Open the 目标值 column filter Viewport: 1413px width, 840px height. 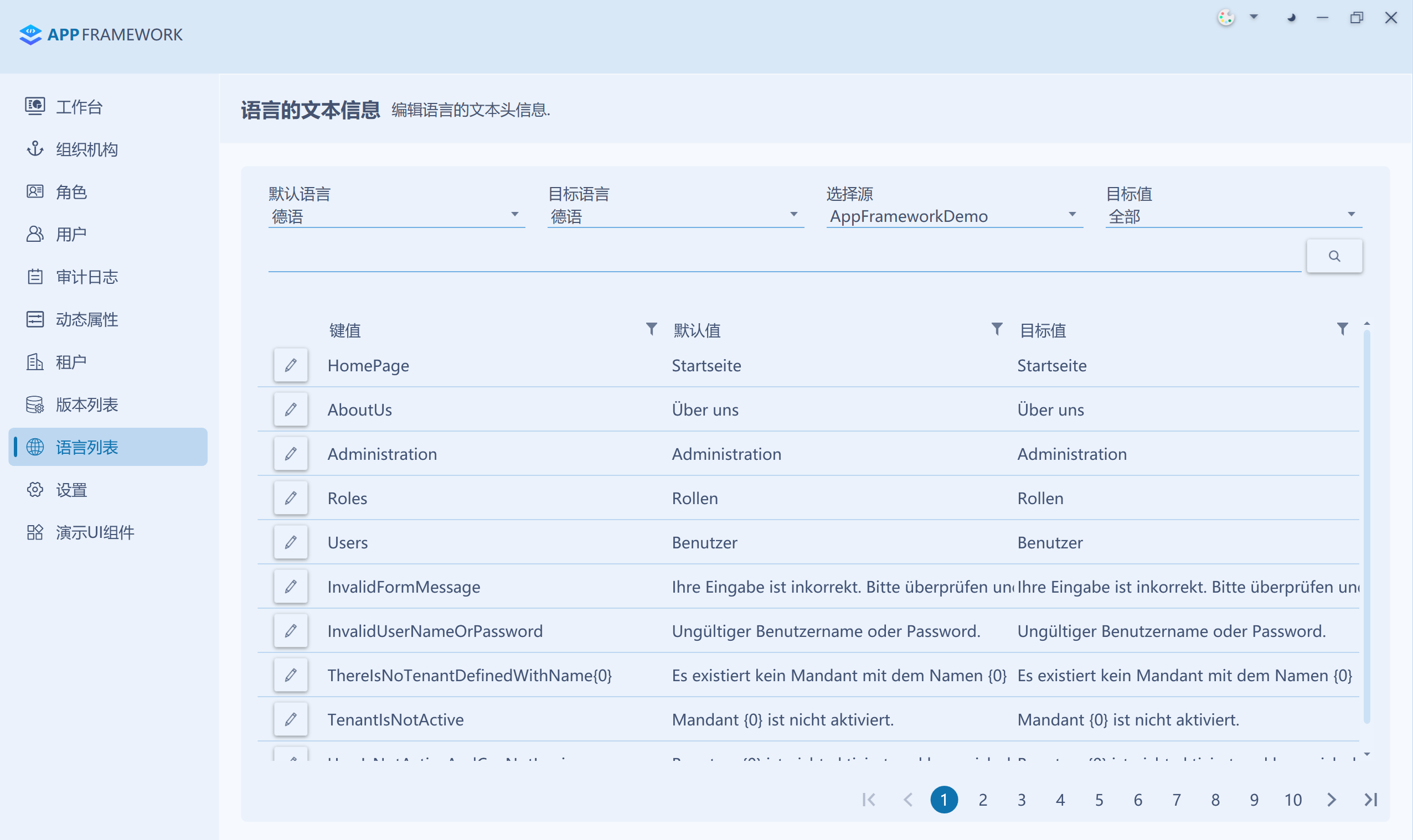[x=1342, y=329]
